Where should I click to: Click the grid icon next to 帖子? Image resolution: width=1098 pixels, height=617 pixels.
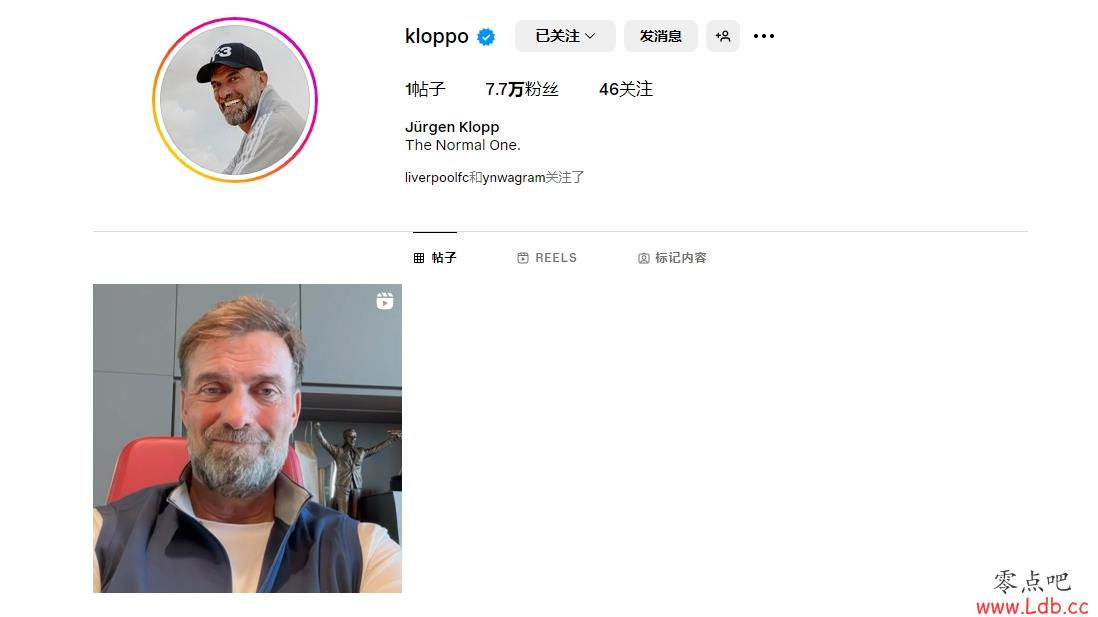(419, 258)
